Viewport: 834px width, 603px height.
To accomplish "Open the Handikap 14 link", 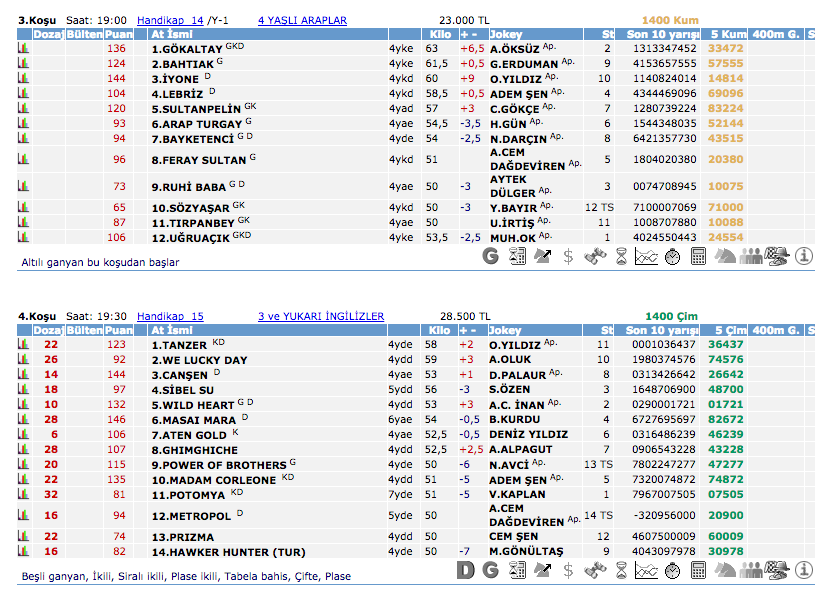I will pos(170,20).
